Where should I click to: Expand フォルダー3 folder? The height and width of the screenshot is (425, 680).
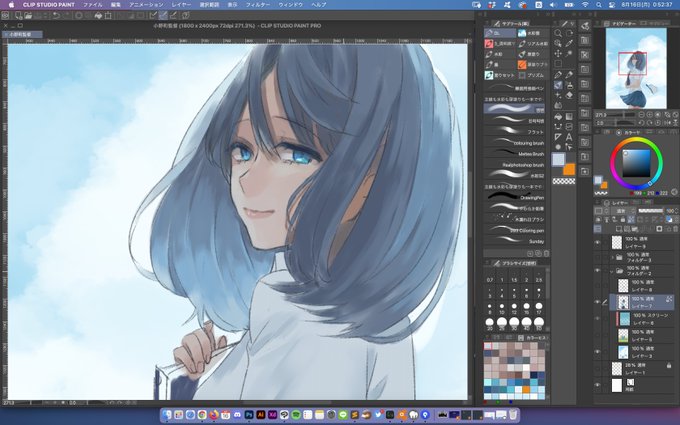coord(612,257)
